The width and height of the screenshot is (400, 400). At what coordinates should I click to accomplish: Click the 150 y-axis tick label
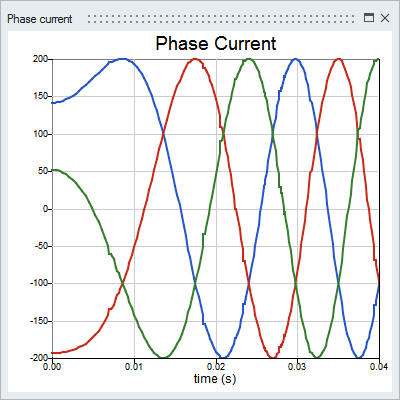click(40, 96)
